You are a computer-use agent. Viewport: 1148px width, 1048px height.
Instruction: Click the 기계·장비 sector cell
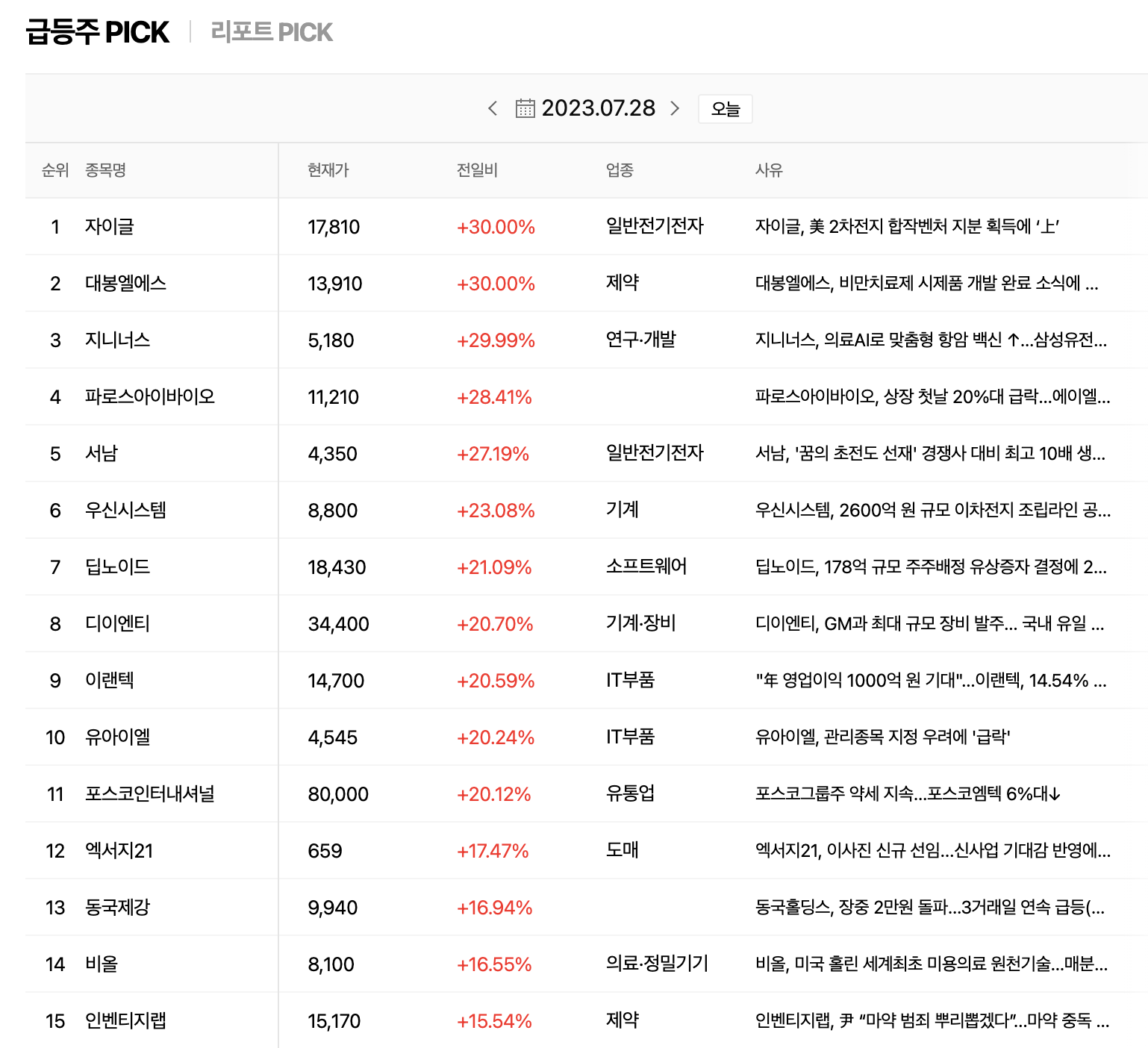click(x=641, y=623)
